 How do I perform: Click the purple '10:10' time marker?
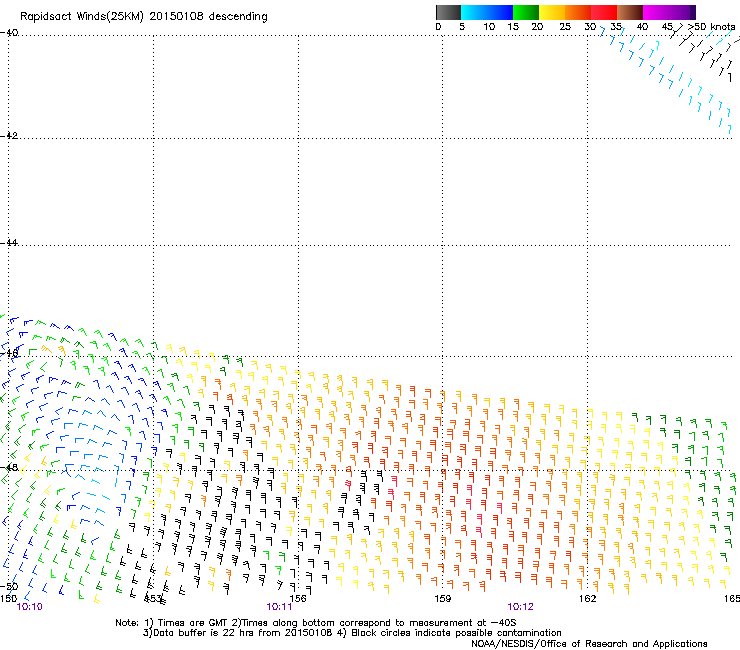29,607
